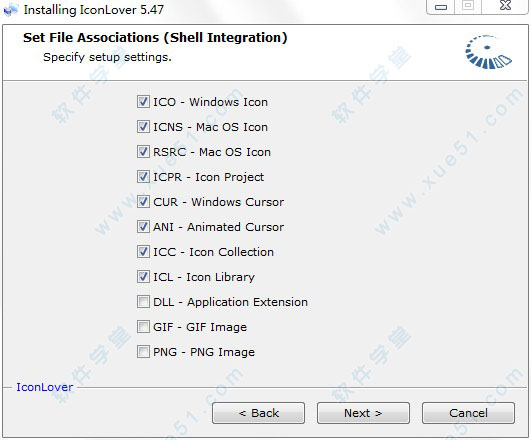Disable ICC - Icon Collection association

pyautogui.click(x=143, y=252)
